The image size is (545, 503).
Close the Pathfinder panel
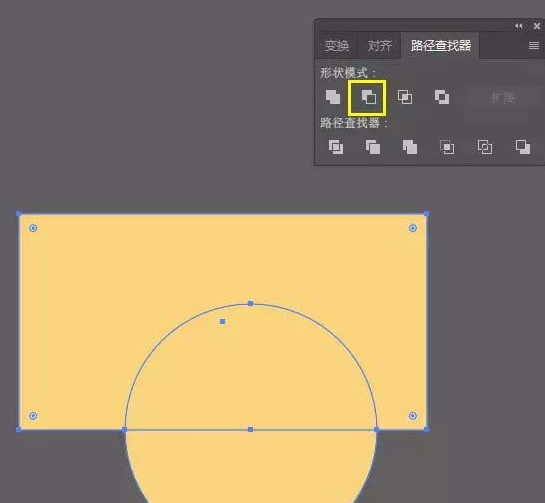click(537, 26)
